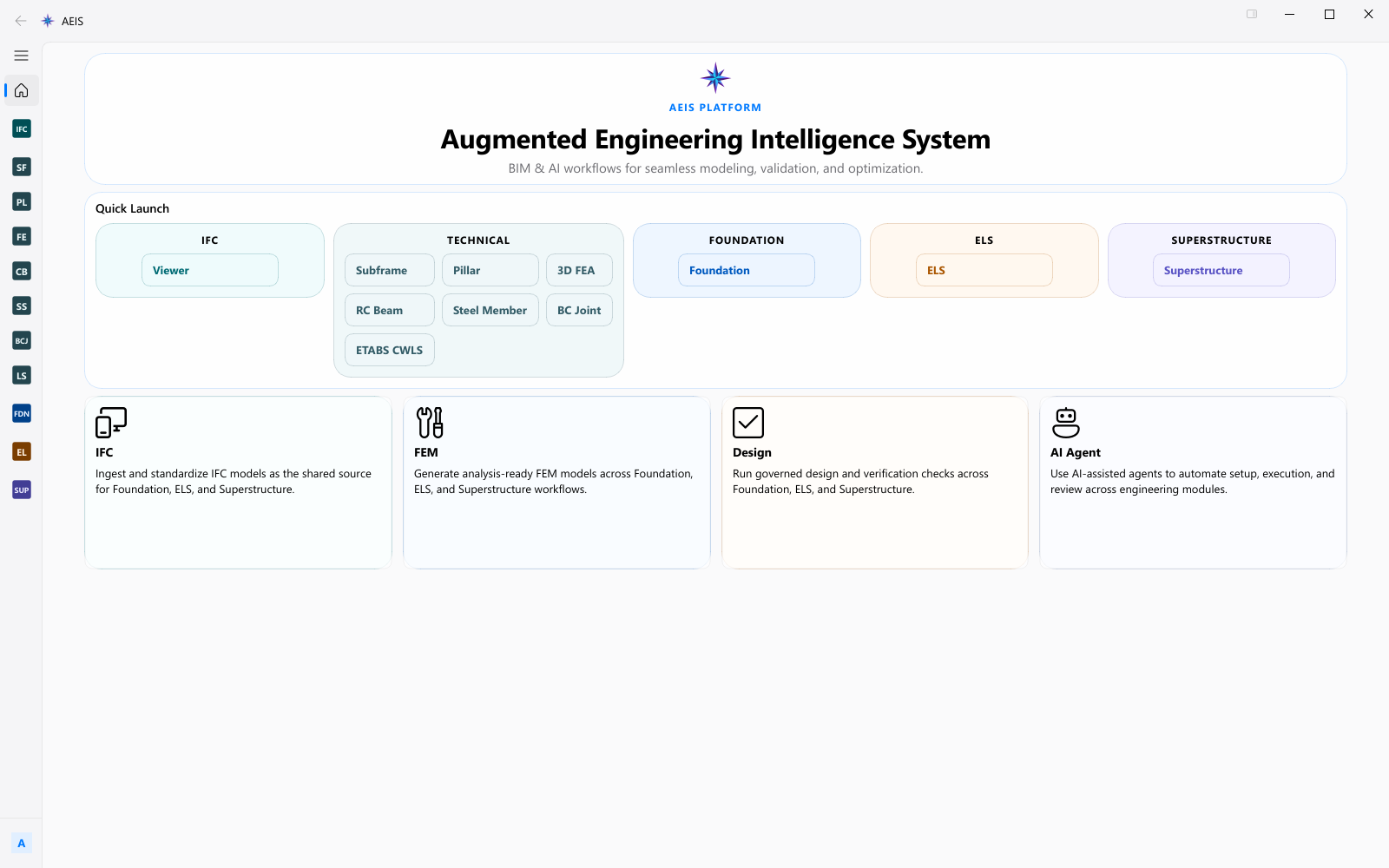Open the hamburger navigation menu

pyautogui.click(x=21, y=56)
